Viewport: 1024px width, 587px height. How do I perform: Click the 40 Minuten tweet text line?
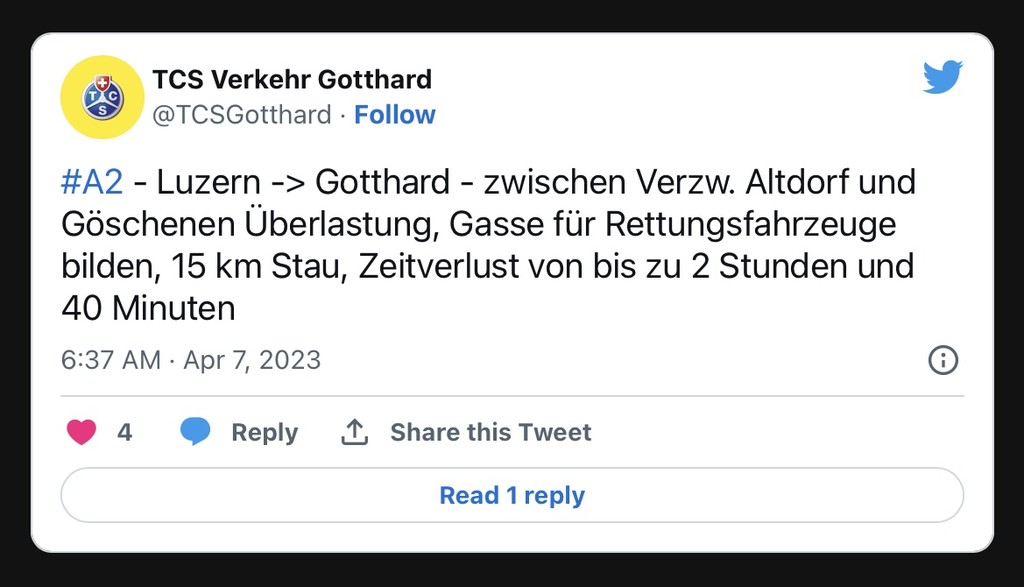point(148,308)
